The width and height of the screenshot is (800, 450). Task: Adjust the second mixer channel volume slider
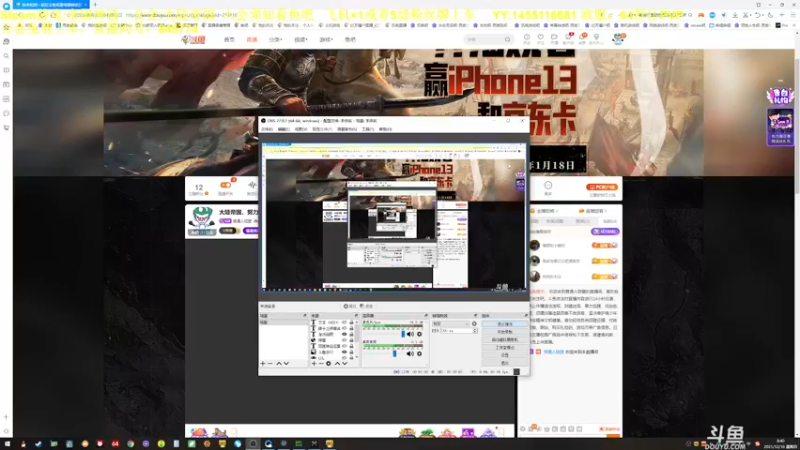[x=394, y=353]
